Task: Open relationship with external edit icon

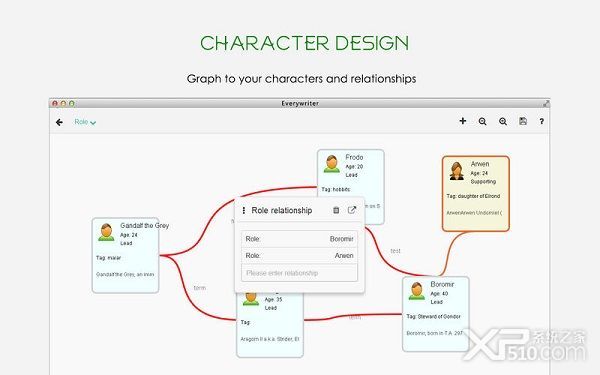Action: coord(352,210)
